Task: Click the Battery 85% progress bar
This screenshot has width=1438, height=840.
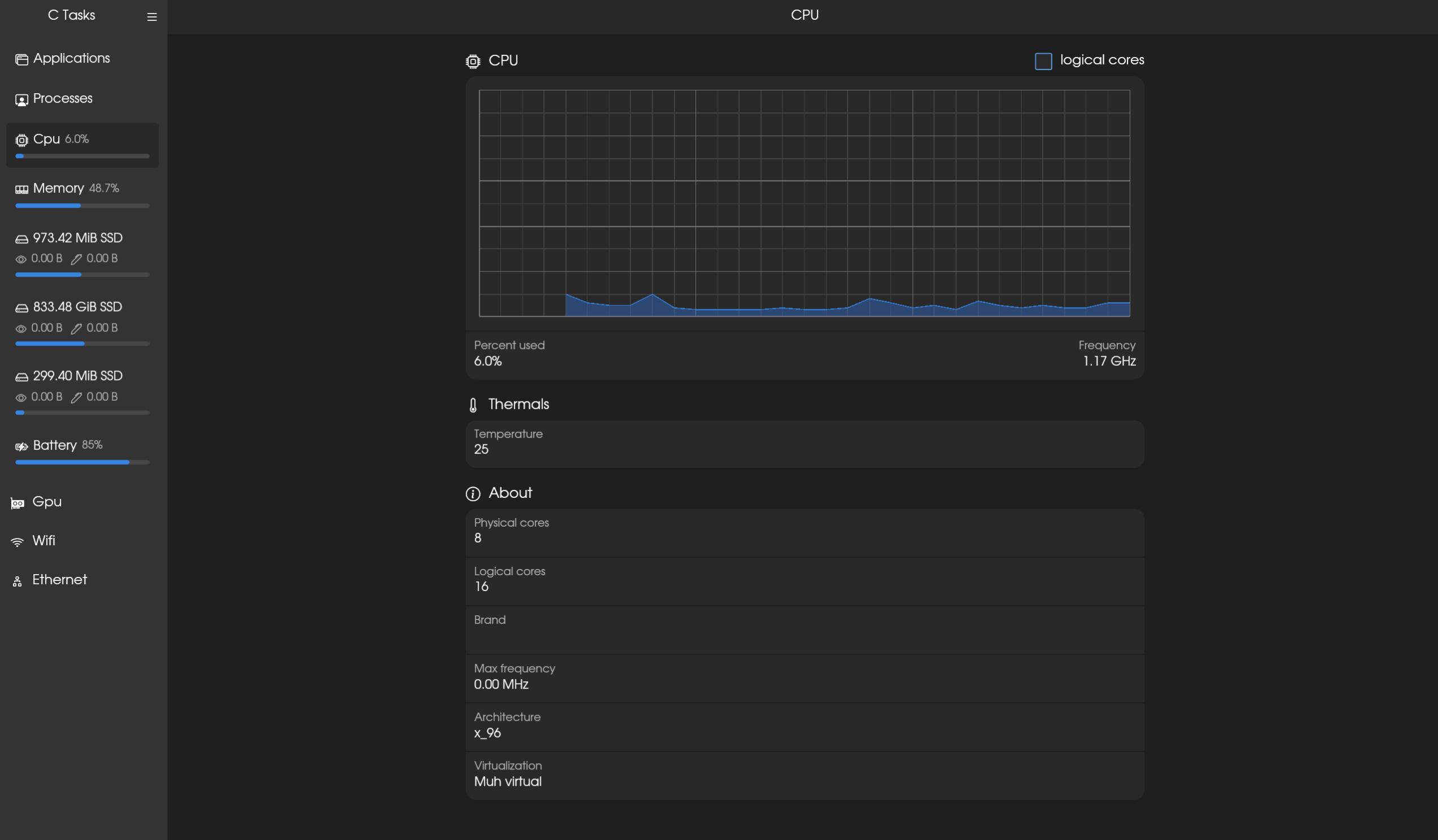Action: (x=82, y=462)
